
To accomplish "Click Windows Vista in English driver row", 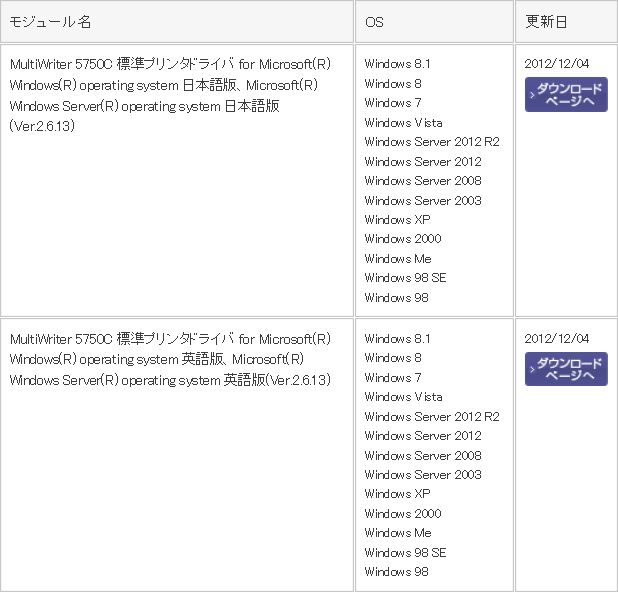I will pyautogui.click(x=403, y=397).
